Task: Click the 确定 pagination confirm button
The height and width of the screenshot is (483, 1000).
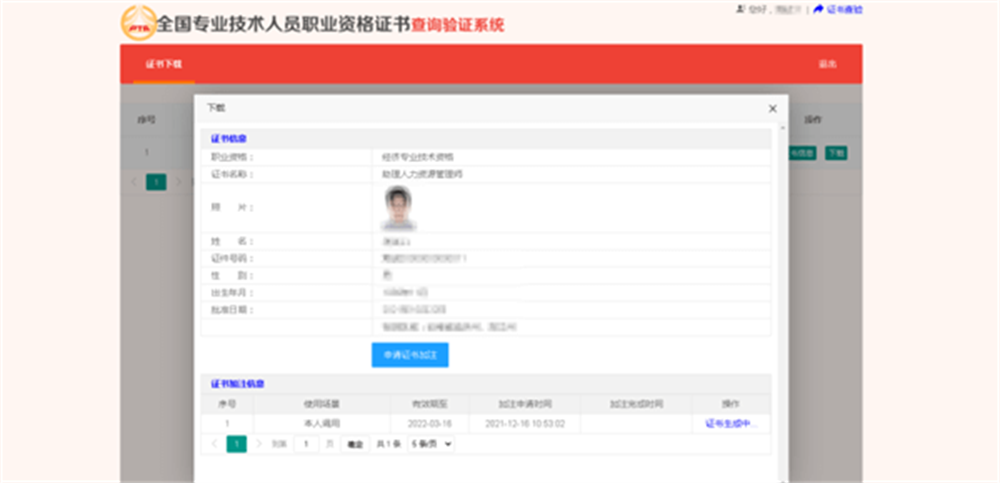Action: [355, 445]
